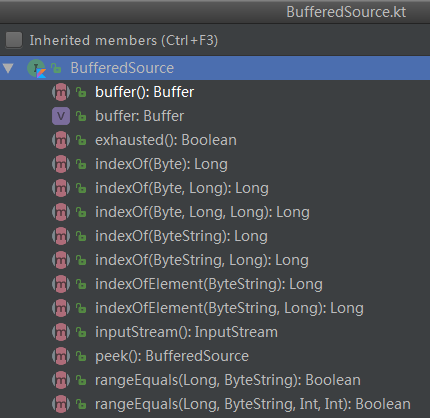The width and height of the screenshot is (430, 418).
Task: Click the method icon next to inputStream()
Action: pos(61,332)
